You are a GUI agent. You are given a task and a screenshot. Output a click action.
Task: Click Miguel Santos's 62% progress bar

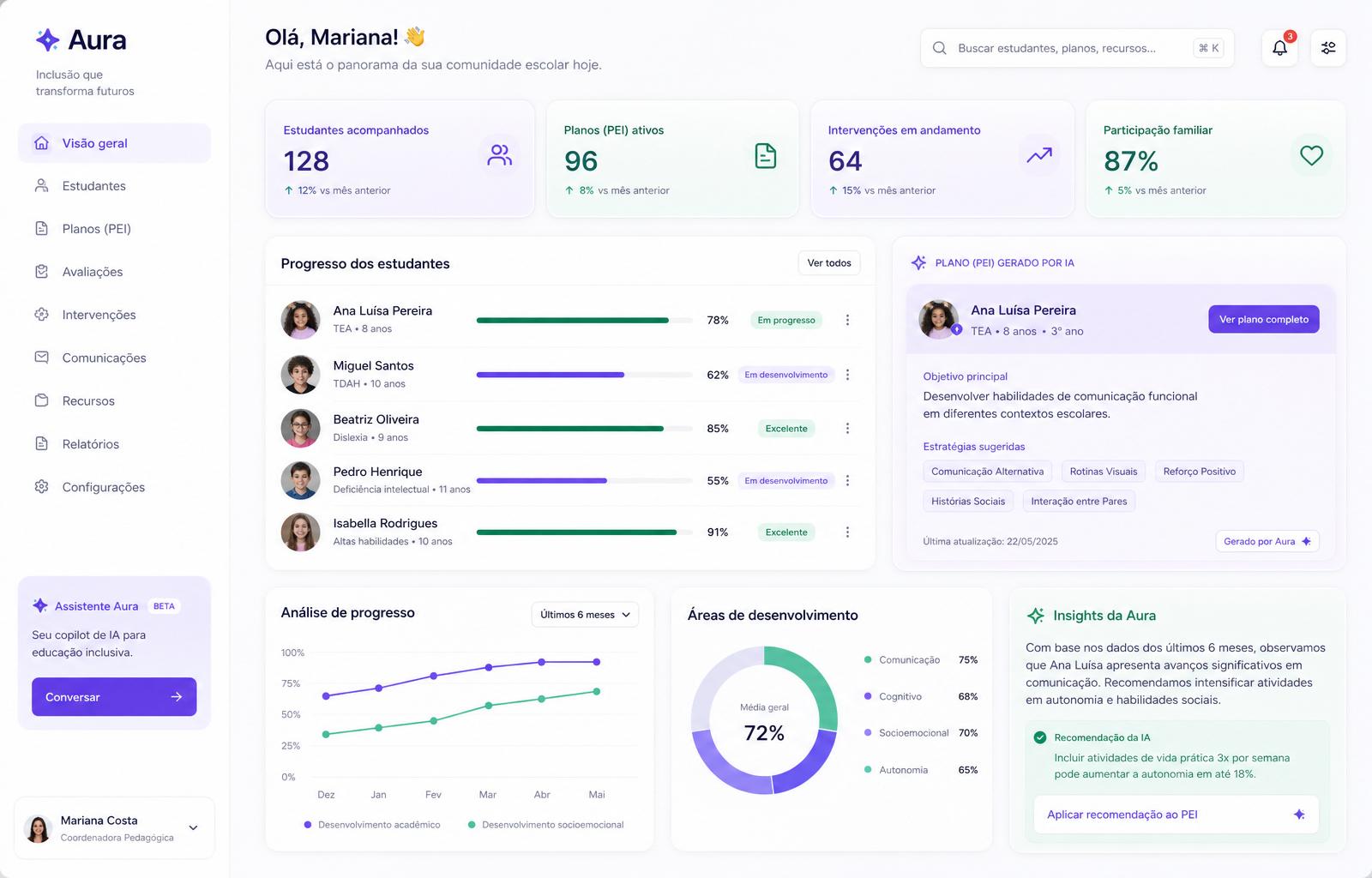pyautogui.click(x=584, y=375)
